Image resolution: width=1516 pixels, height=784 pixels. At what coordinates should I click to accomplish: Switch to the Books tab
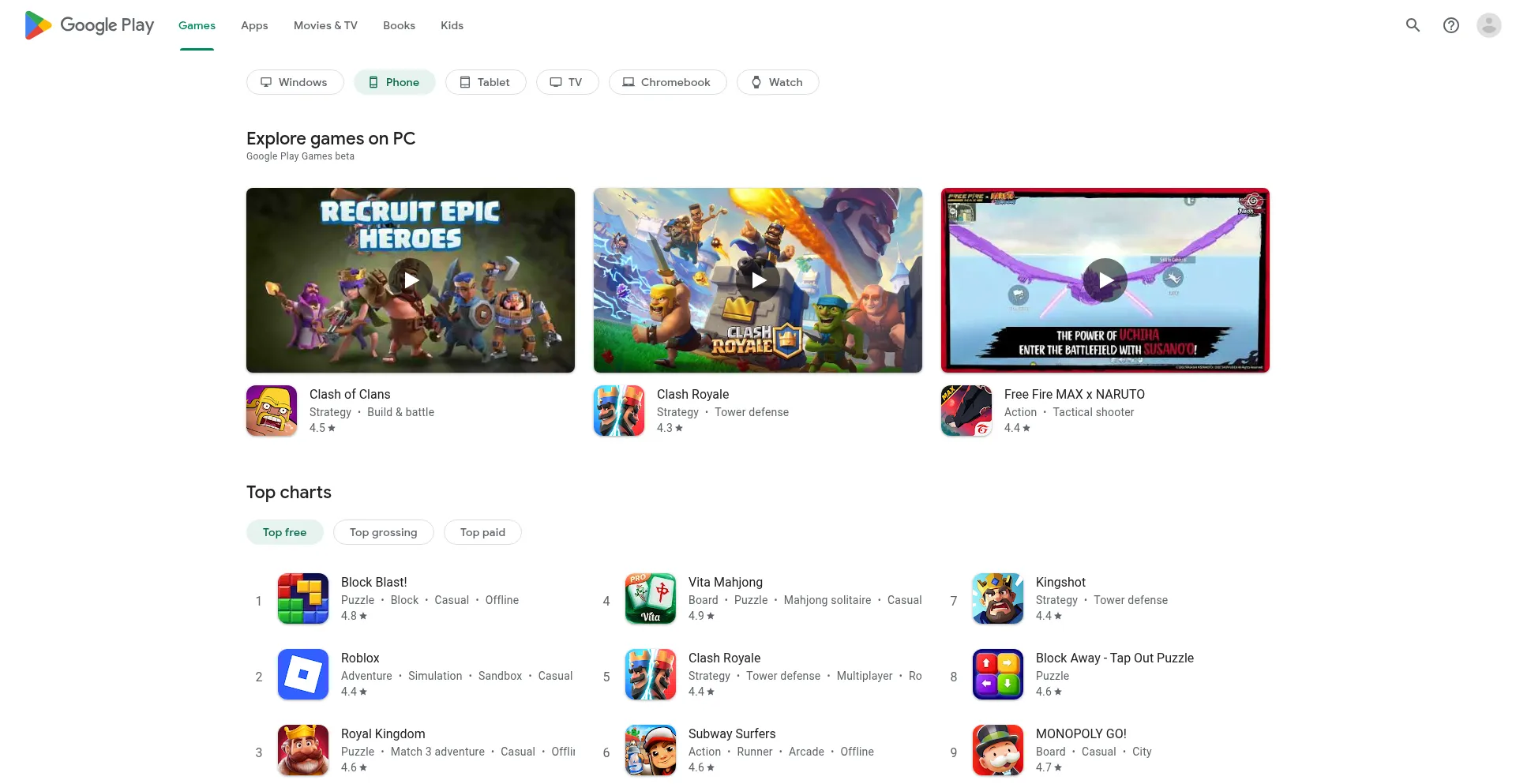[399, 25]
